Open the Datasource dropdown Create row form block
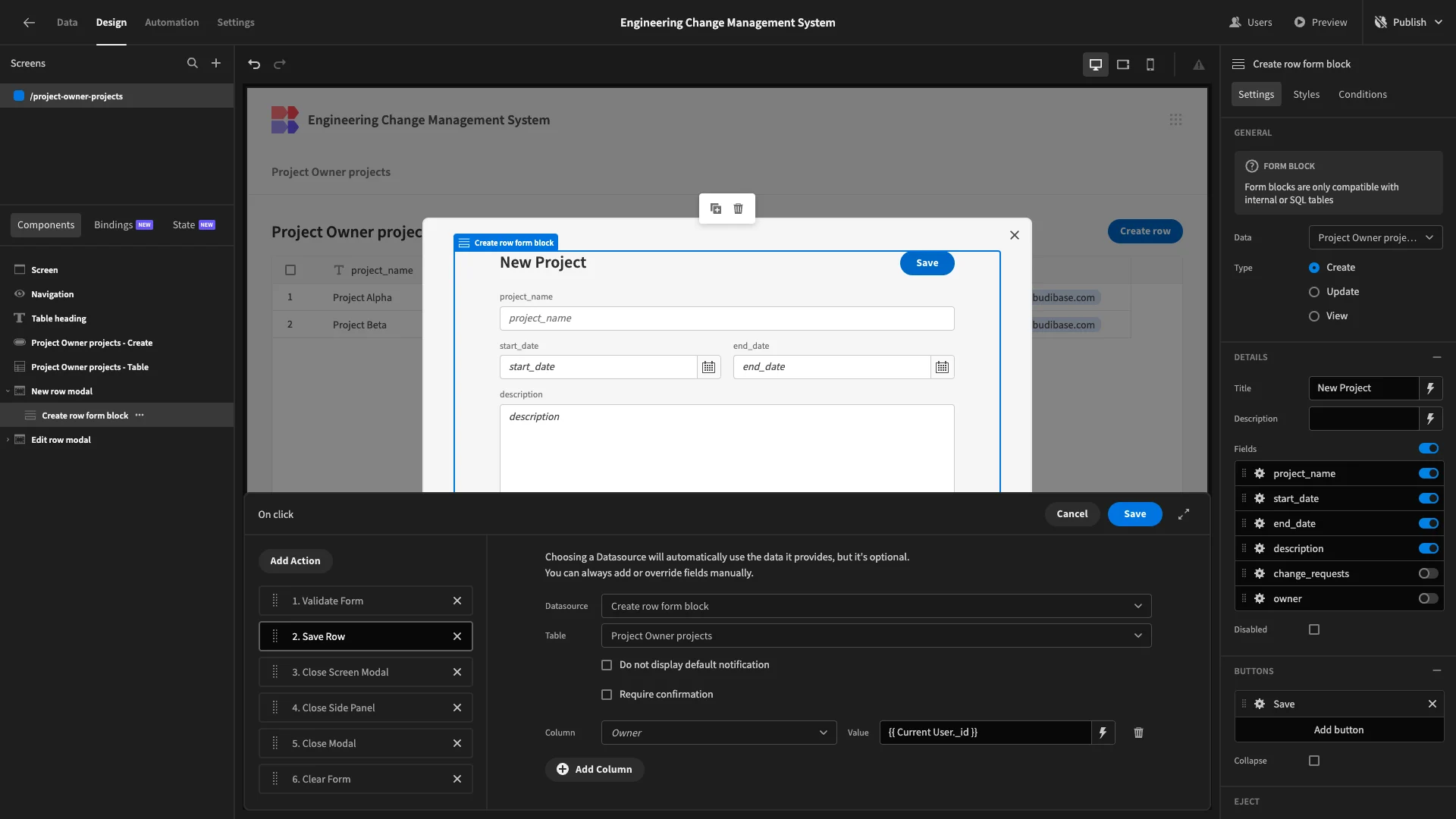1456x819 pixels. tap(876, 606)
